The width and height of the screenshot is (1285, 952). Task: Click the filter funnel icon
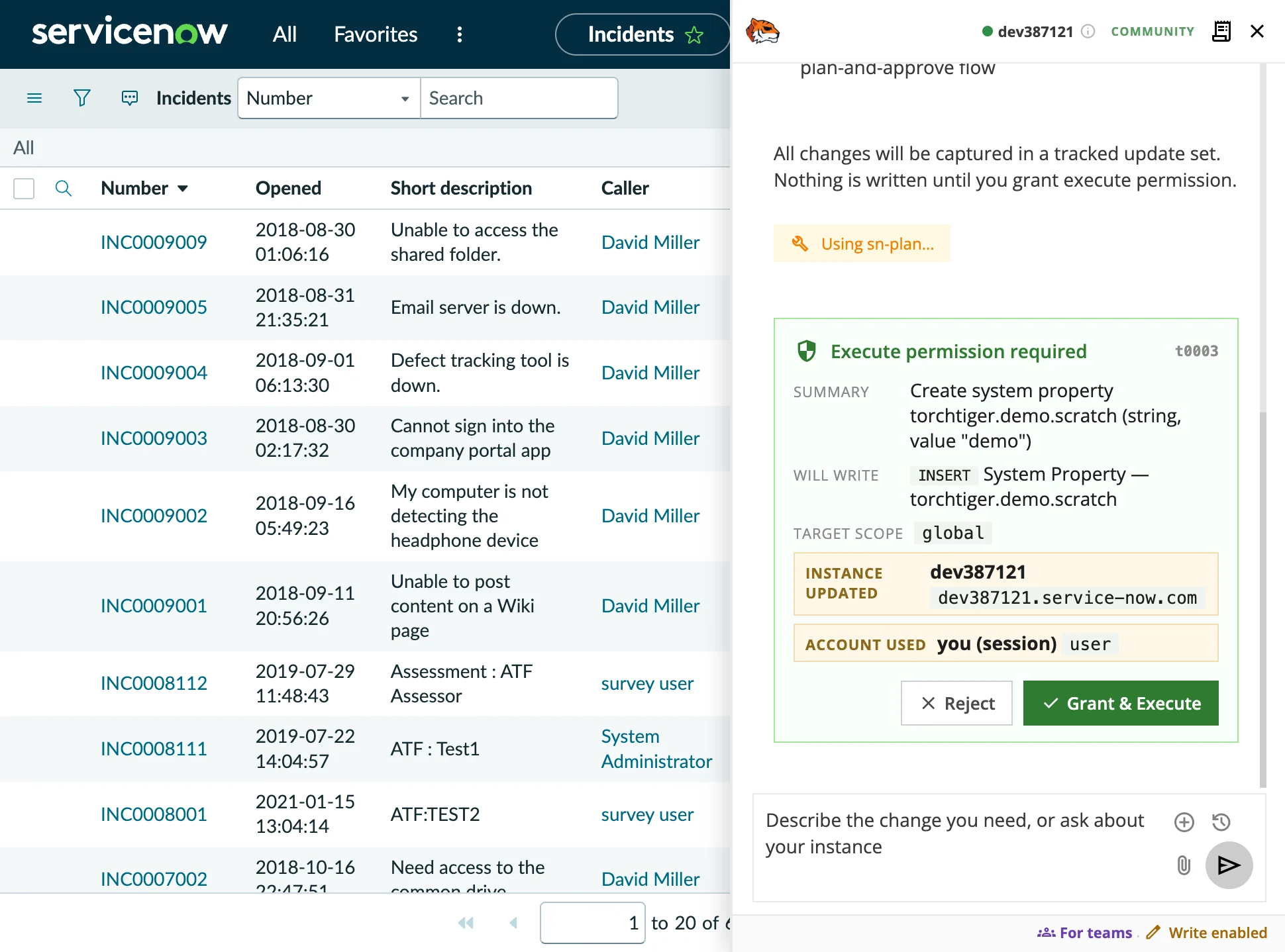[81, 98]
